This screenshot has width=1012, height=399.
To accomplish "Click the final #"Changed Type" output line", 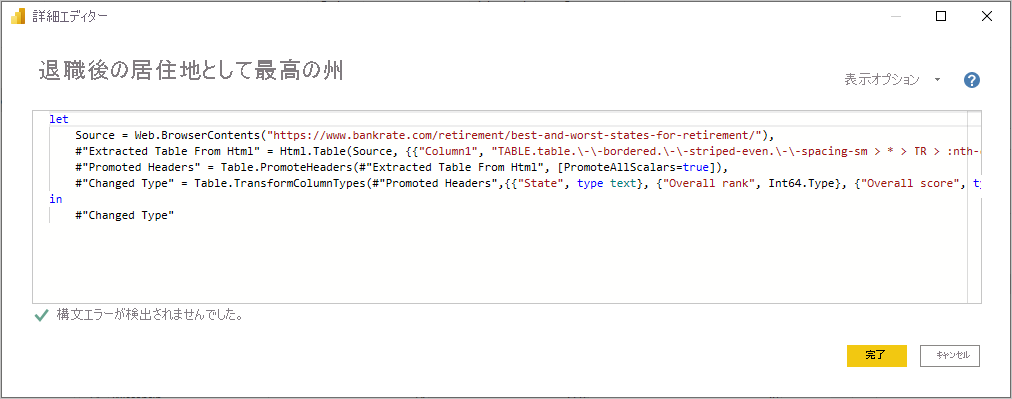I will pos(125,216).
